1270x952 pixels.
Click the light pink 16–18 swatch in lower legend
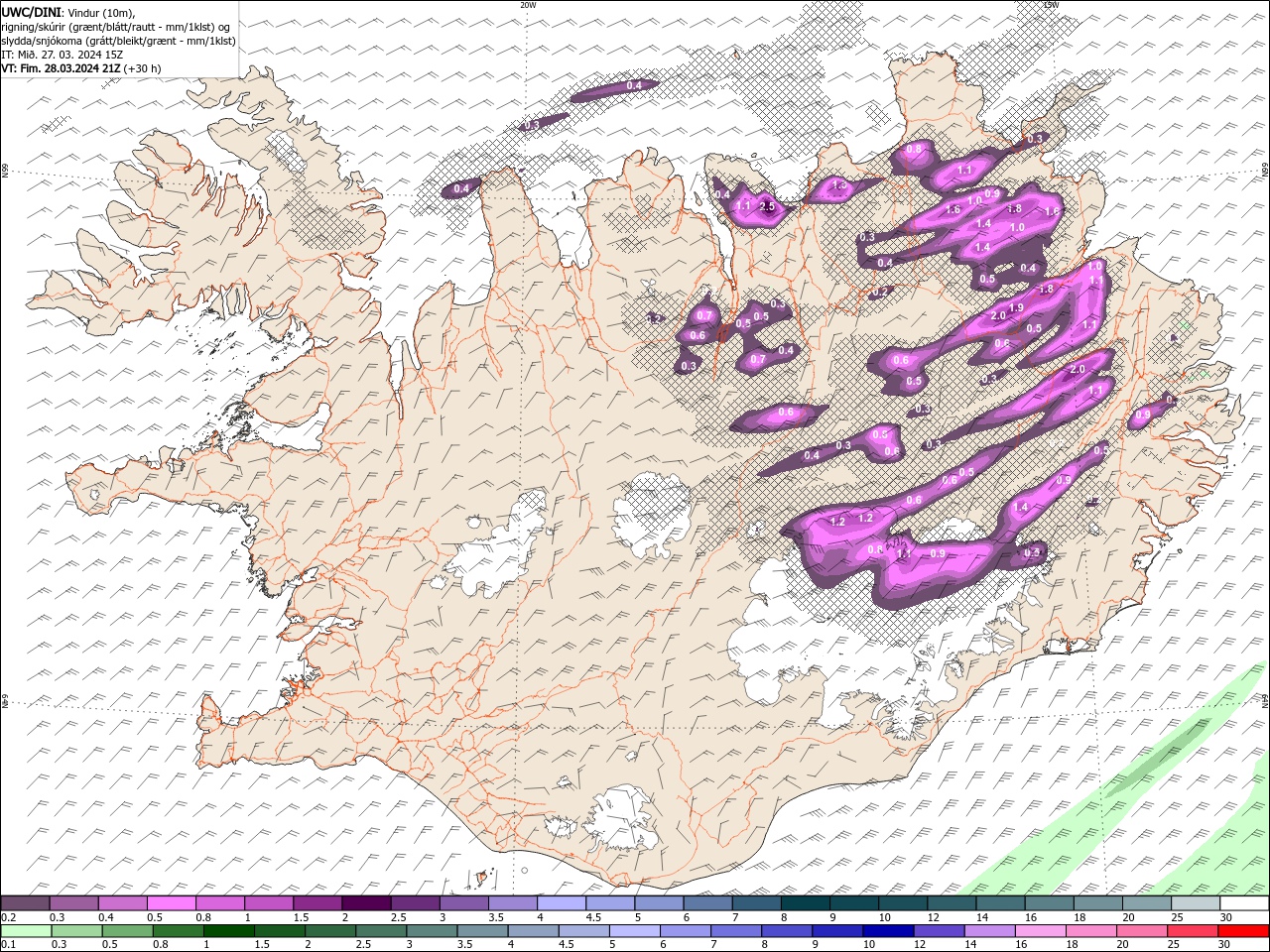pos(1041,931)
